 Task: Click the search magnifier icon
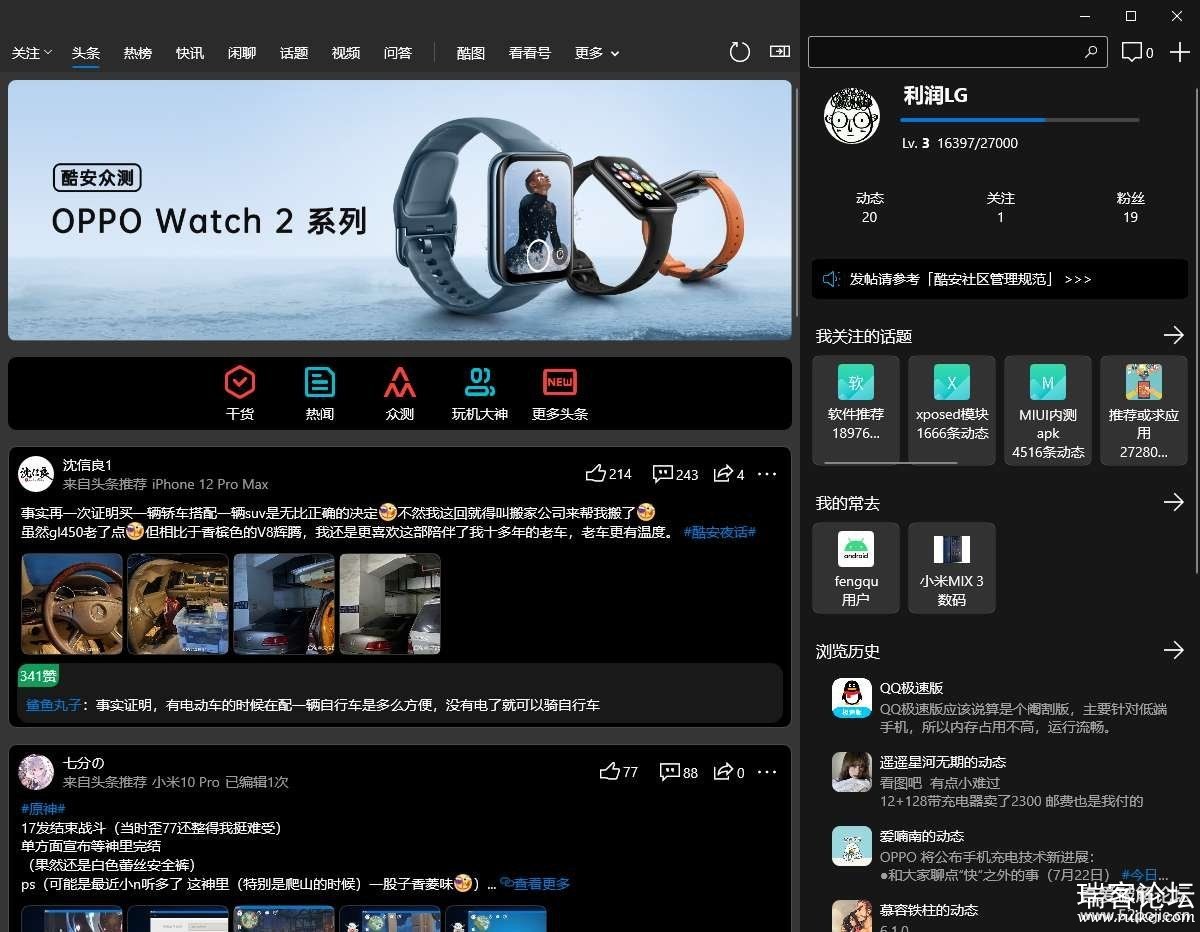(1091, 52)
